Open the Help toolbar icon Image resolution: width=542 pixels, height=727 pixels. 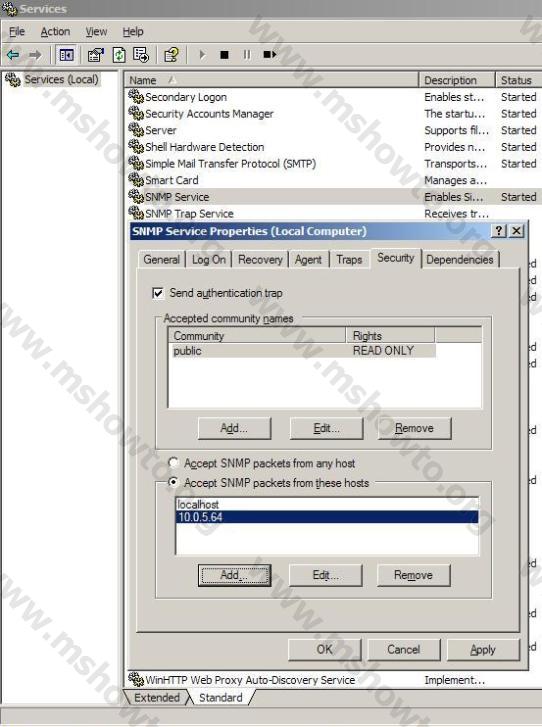pos(171,55)
